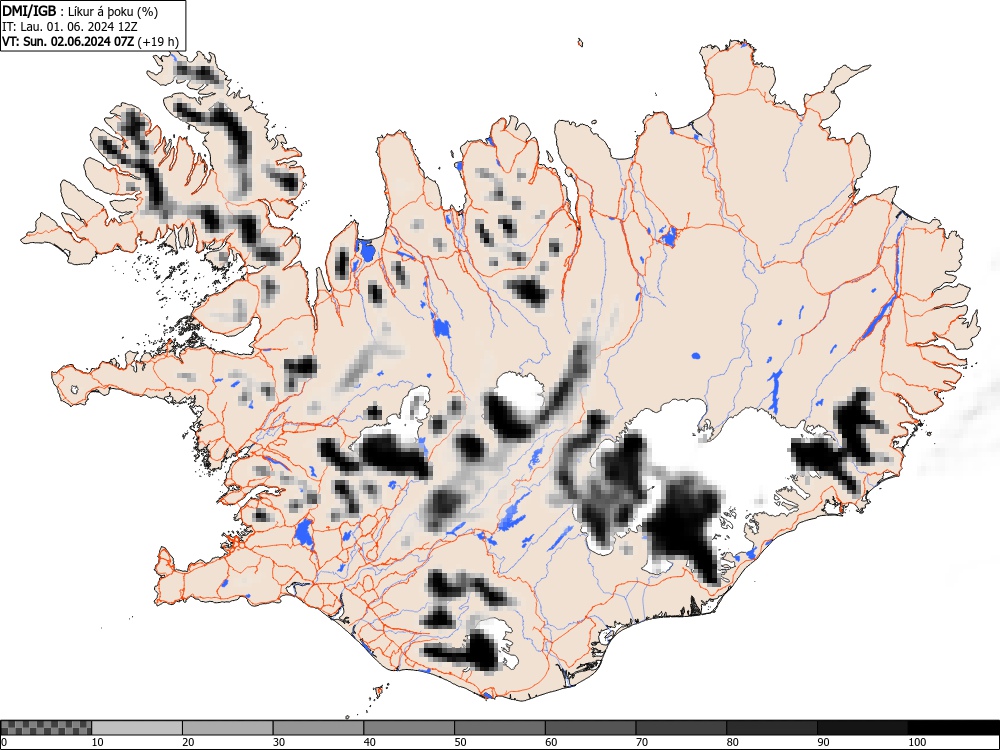This screenshot has width=1000, height=750.
Task: Click the 20–30 percent legend swatch
Action: point(228,728)
